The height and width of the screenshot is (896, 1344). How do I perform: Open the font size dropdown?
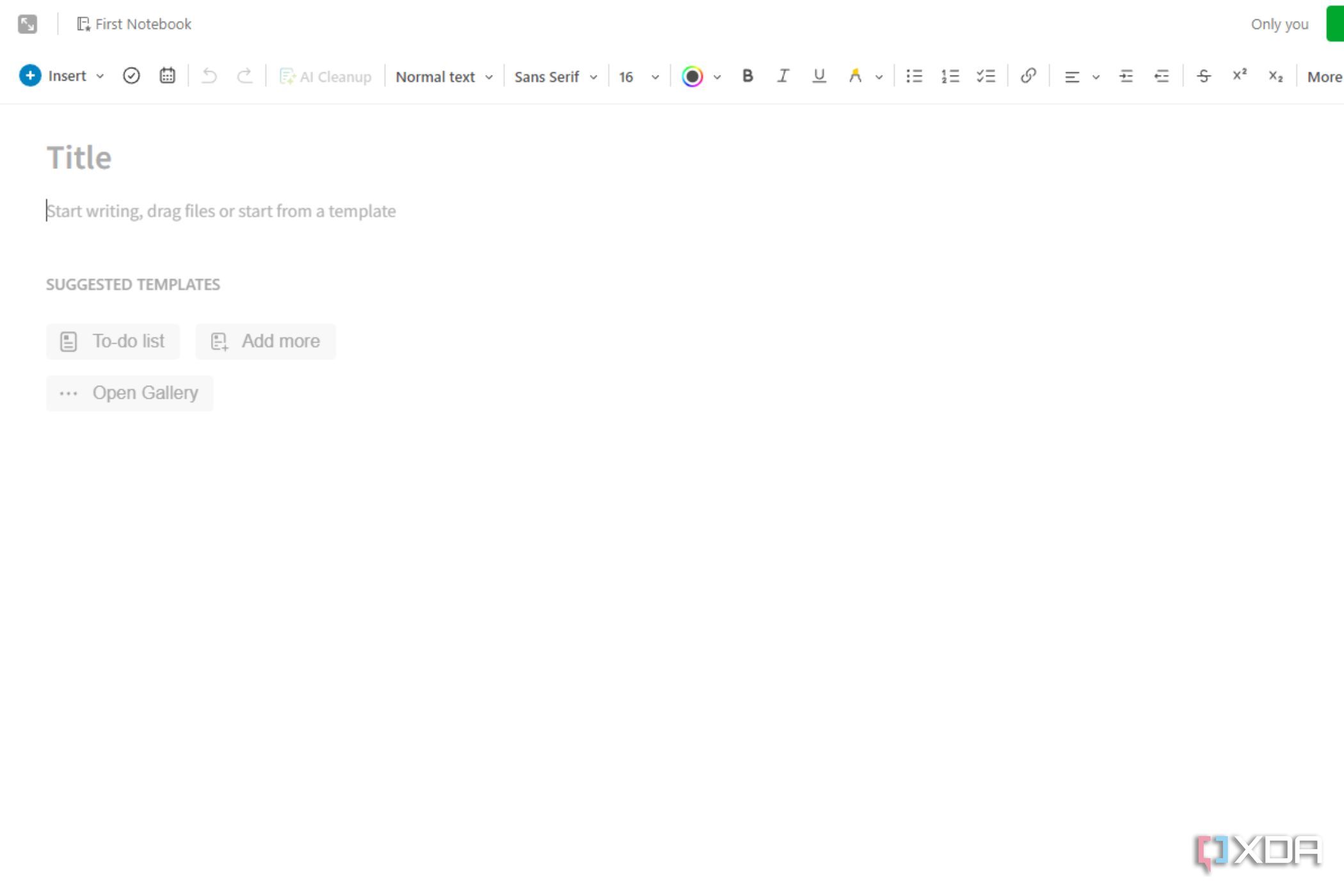pos(637,76)
